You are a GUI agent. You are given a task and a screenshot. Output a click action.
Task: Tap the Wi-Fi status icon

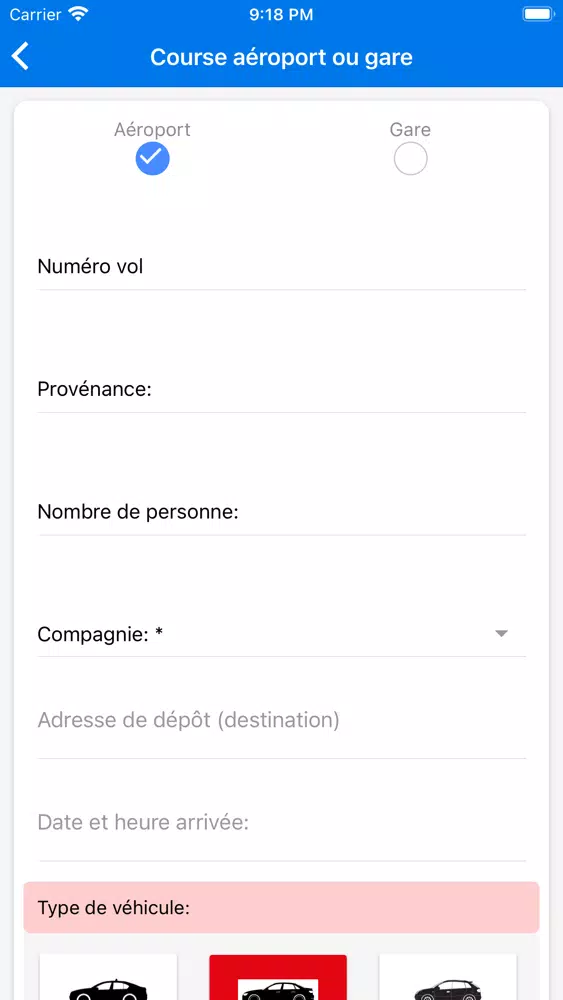pyautogui.click(x=78, y=14)
